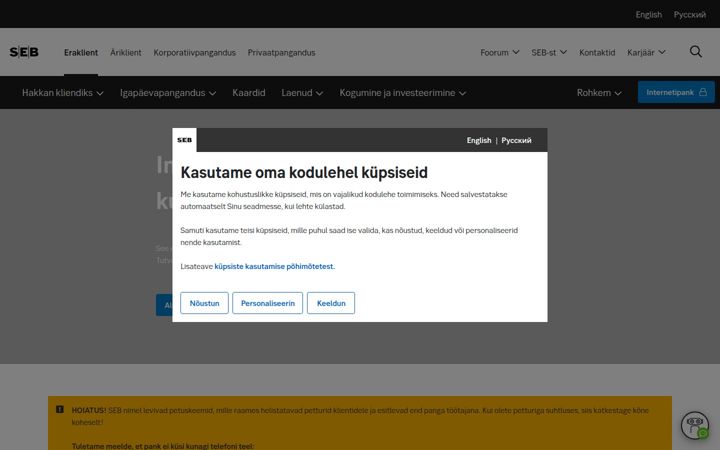Click the SEB logo in cookie dialog

coord(185,140)
